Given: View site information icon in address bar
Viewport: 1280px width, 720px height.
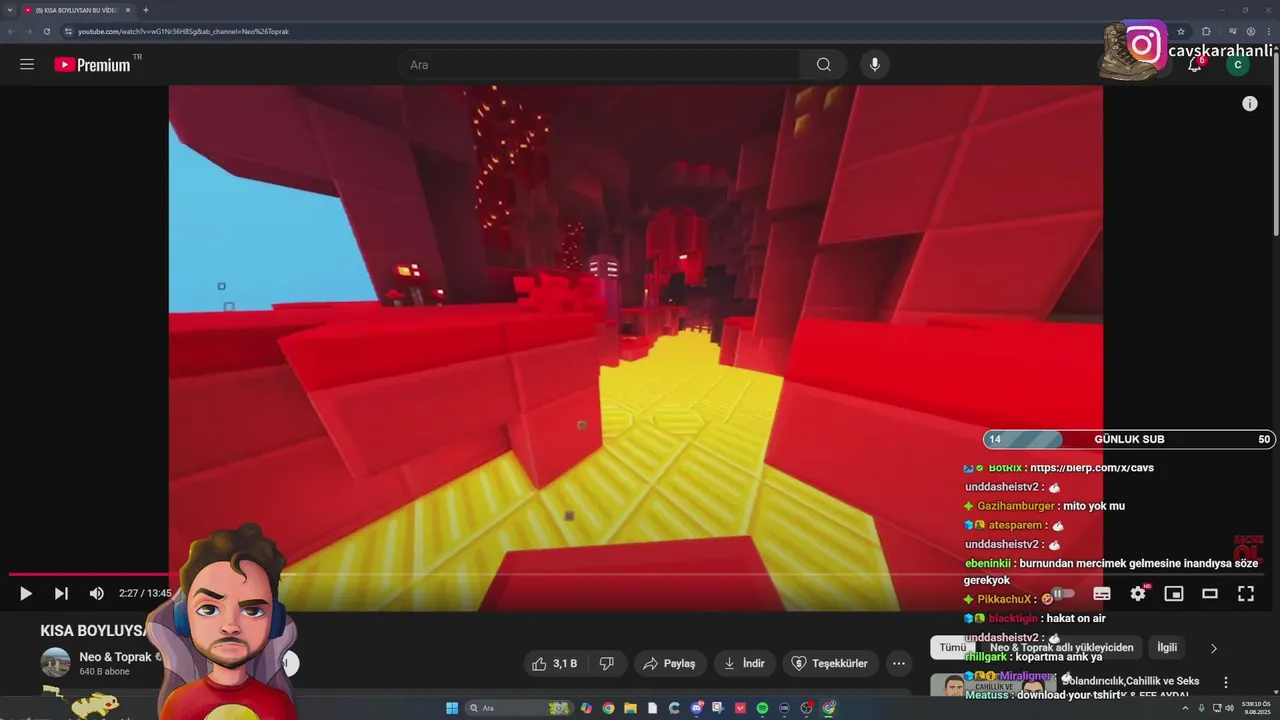Looking at the screenshot, I should point(69,31).
